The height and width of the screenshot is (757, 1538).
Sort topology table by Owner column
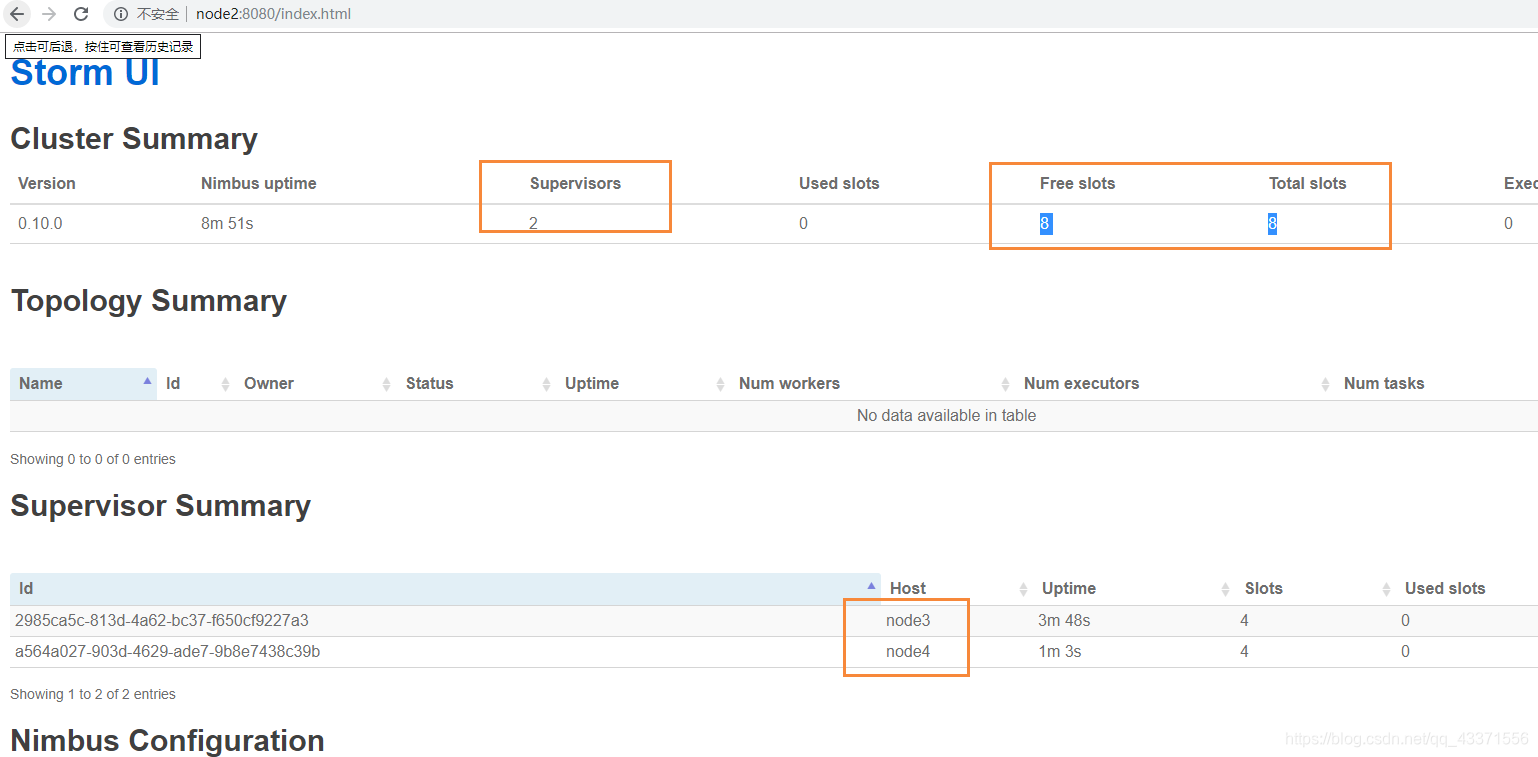pyautogui.click(x=316, y=384)
